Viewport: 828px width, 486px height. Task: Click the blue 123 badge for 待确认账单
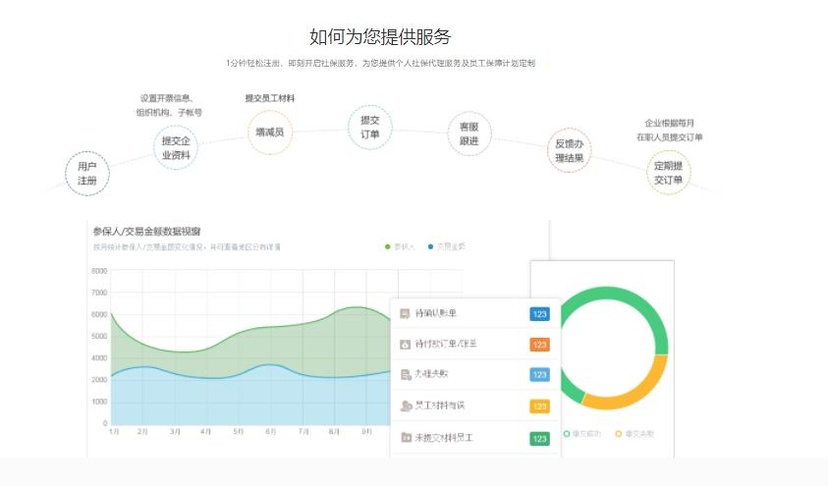(539, 314)
